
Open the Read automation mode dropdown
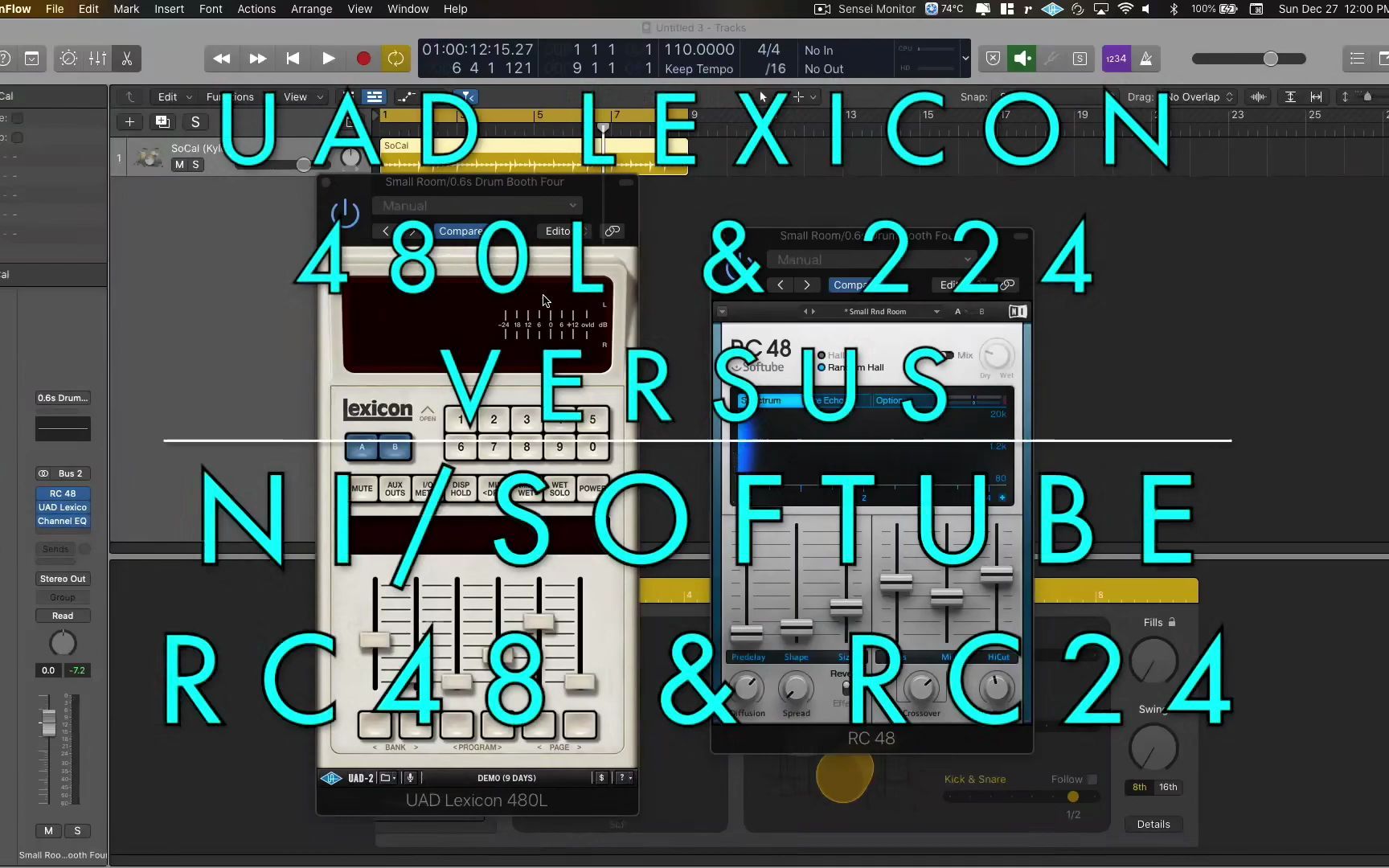(62, 615)
